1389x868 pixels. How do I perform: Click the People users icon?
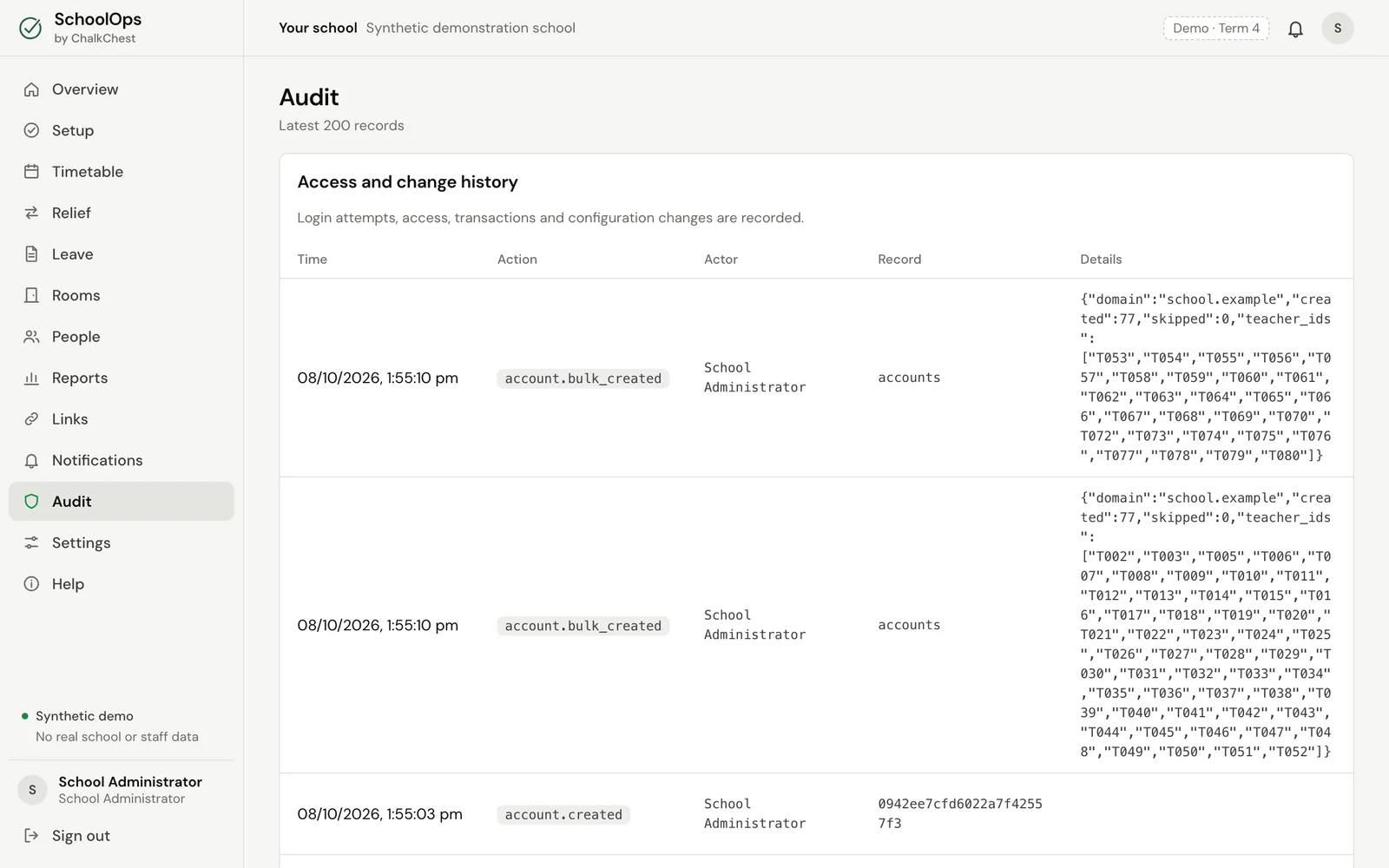tap(31, 337)
